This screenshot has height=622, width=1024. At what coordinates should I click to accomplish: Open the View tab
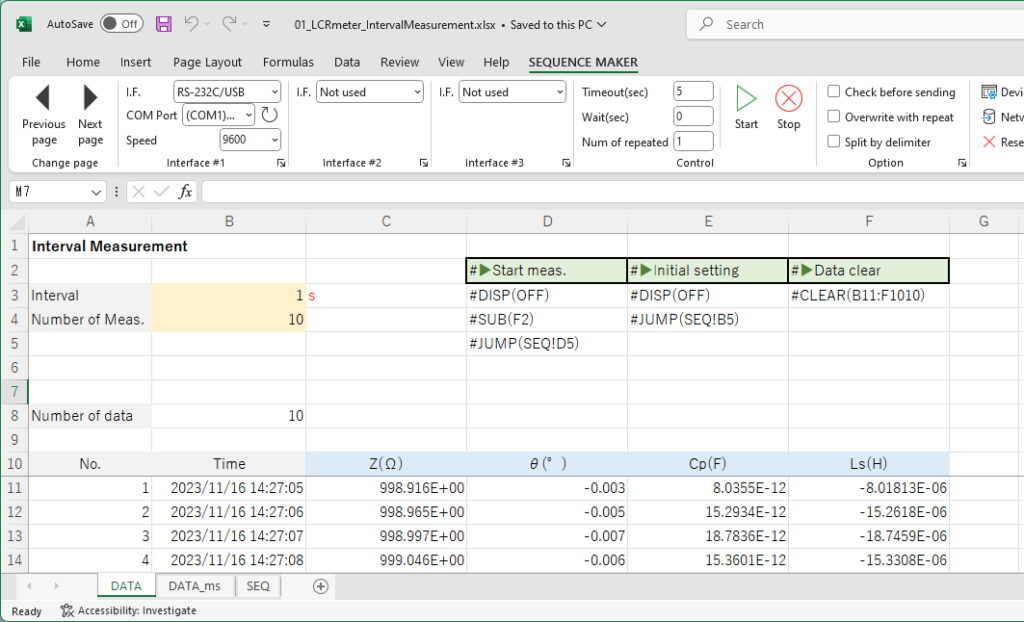coord(451,62)
